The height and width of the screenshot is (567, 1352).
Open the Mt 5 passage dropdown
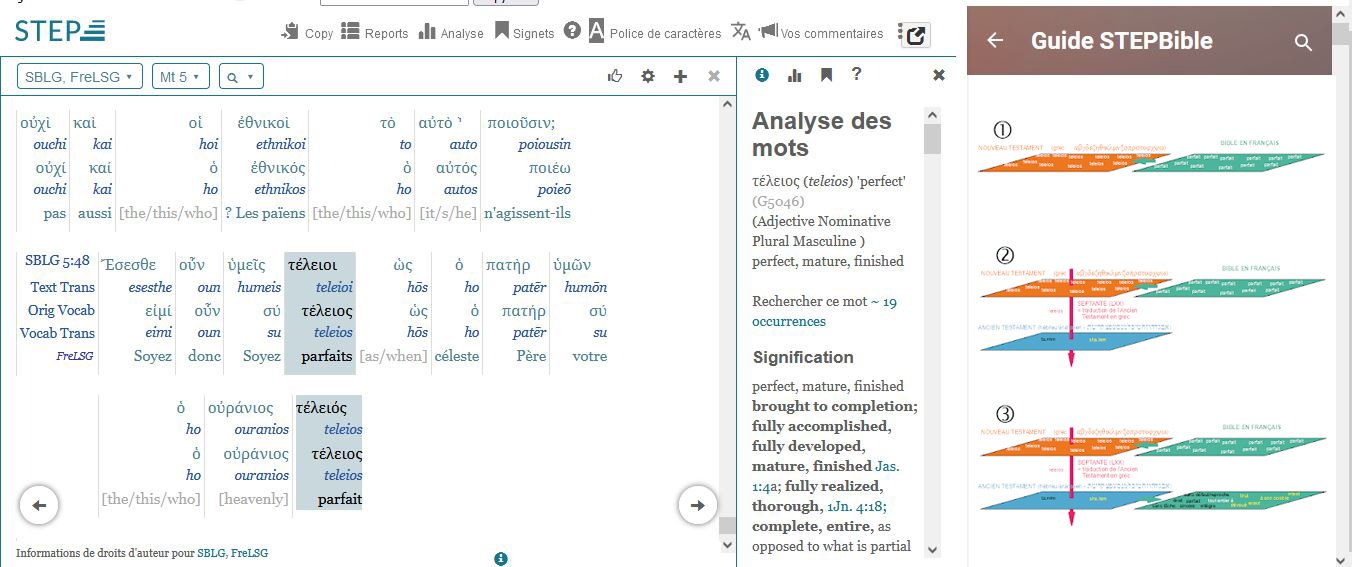(x=181, y=77)
